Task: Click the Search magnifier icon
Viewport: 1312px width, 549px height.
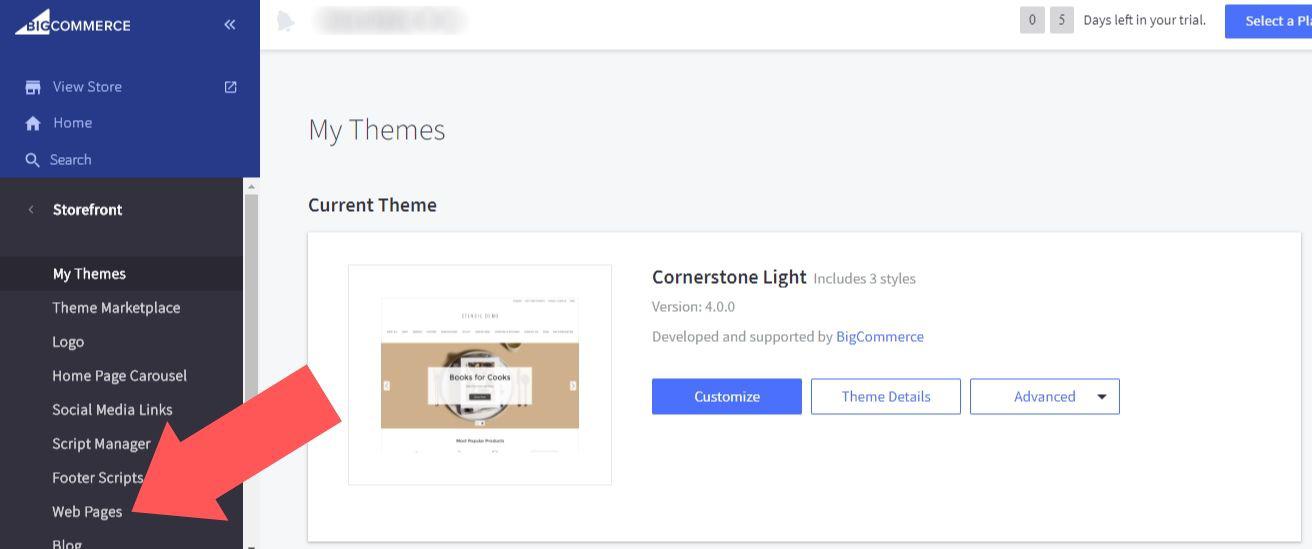Action: coord(33,160)
